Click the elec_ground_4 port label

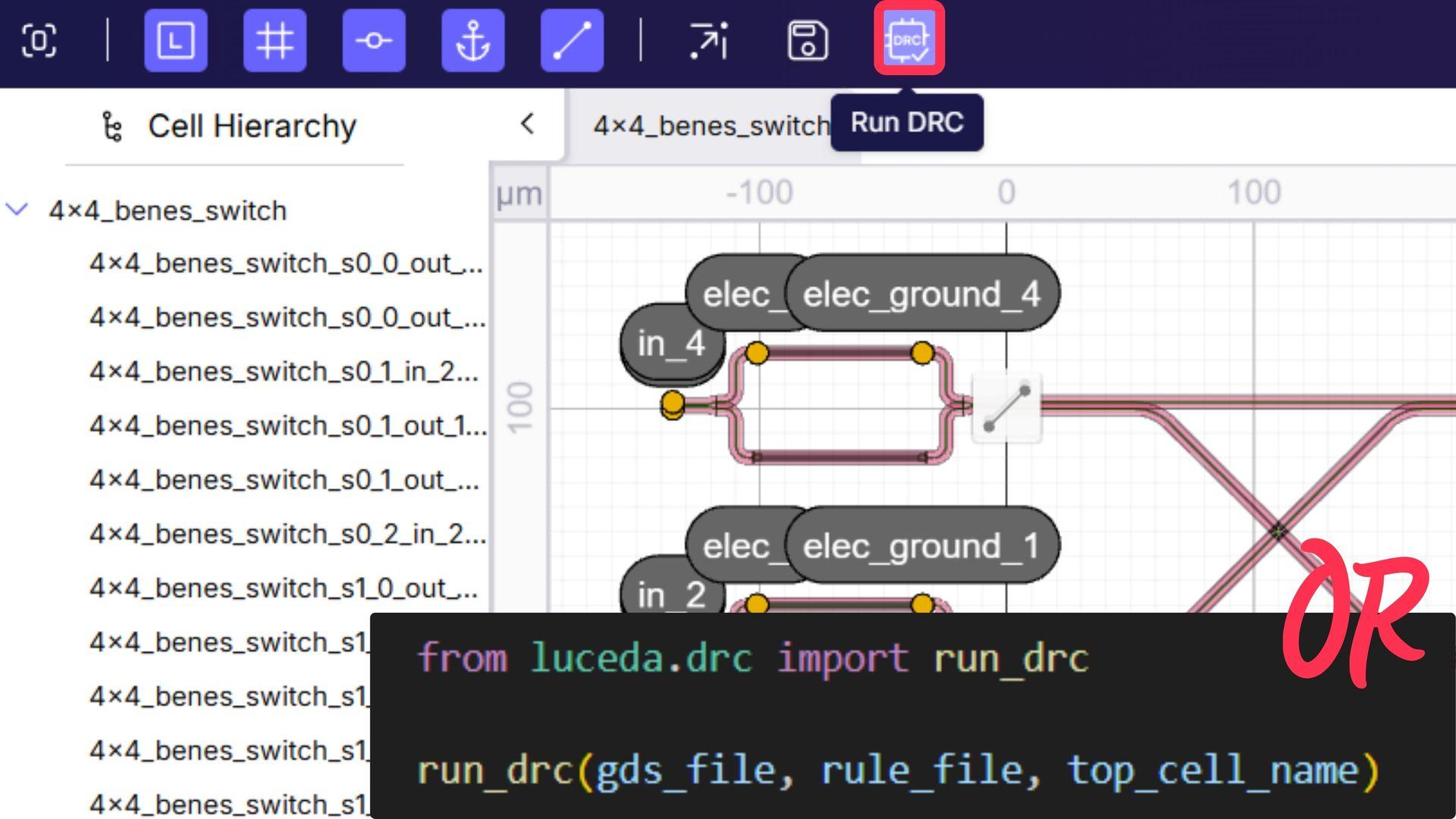(x=921, y=293)
